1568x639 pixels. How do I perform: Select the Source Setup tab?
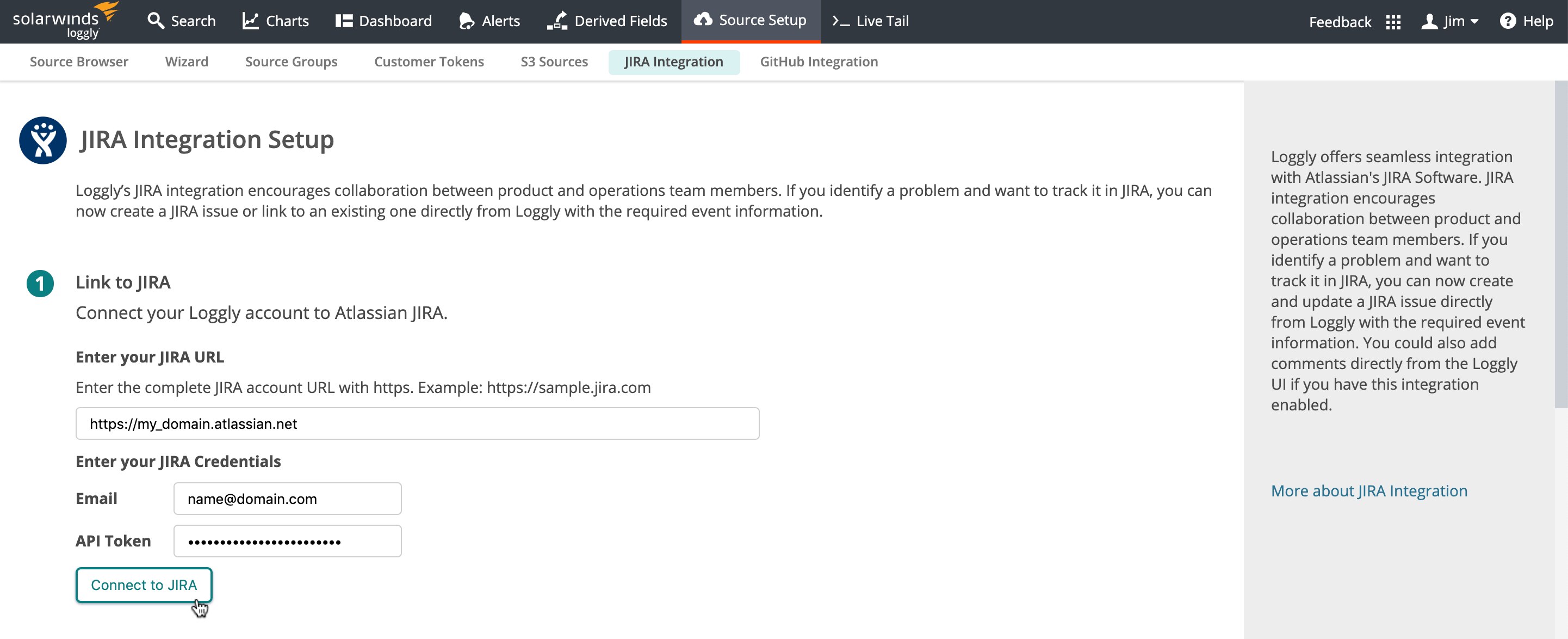[751, 21]
